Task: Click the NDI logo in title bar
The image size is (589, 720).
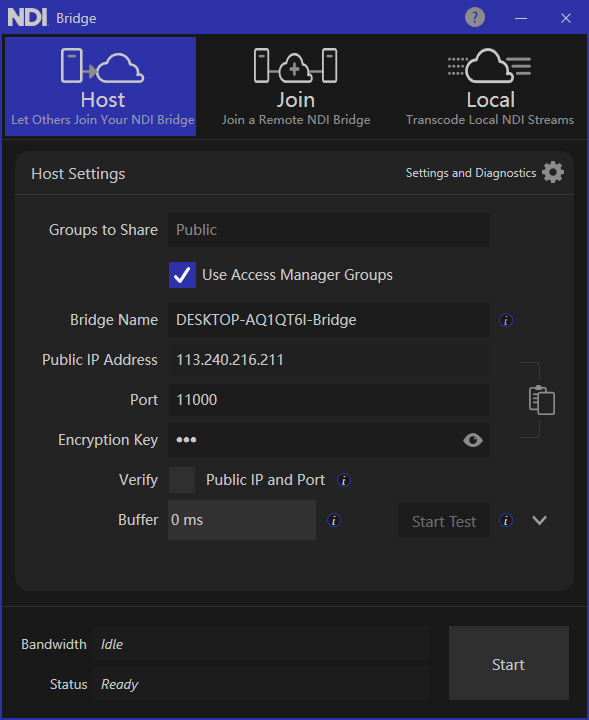Action: (x=27, y=17)
